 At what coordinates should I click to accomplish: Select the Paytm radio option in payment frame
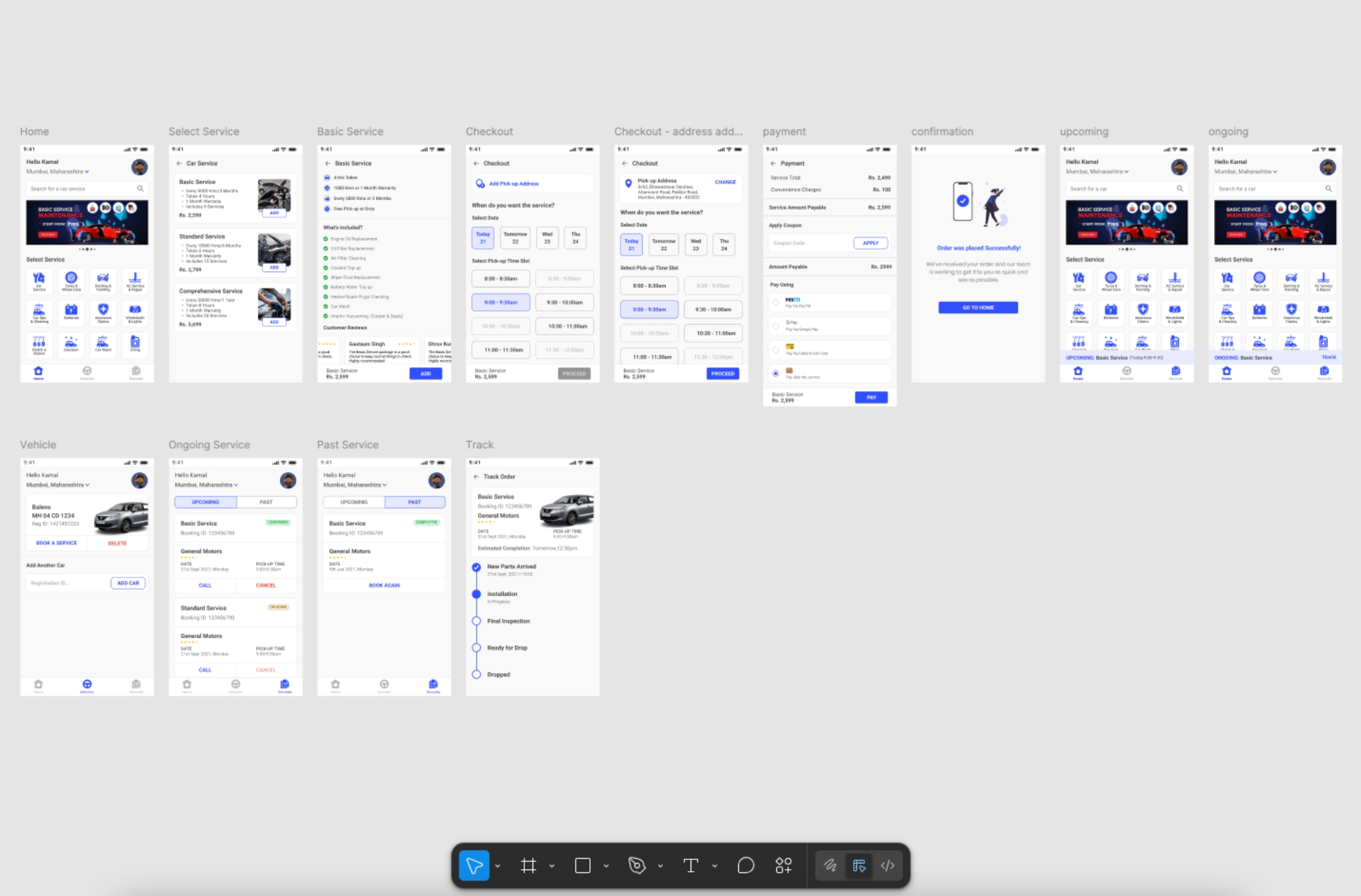click(776, 303)
